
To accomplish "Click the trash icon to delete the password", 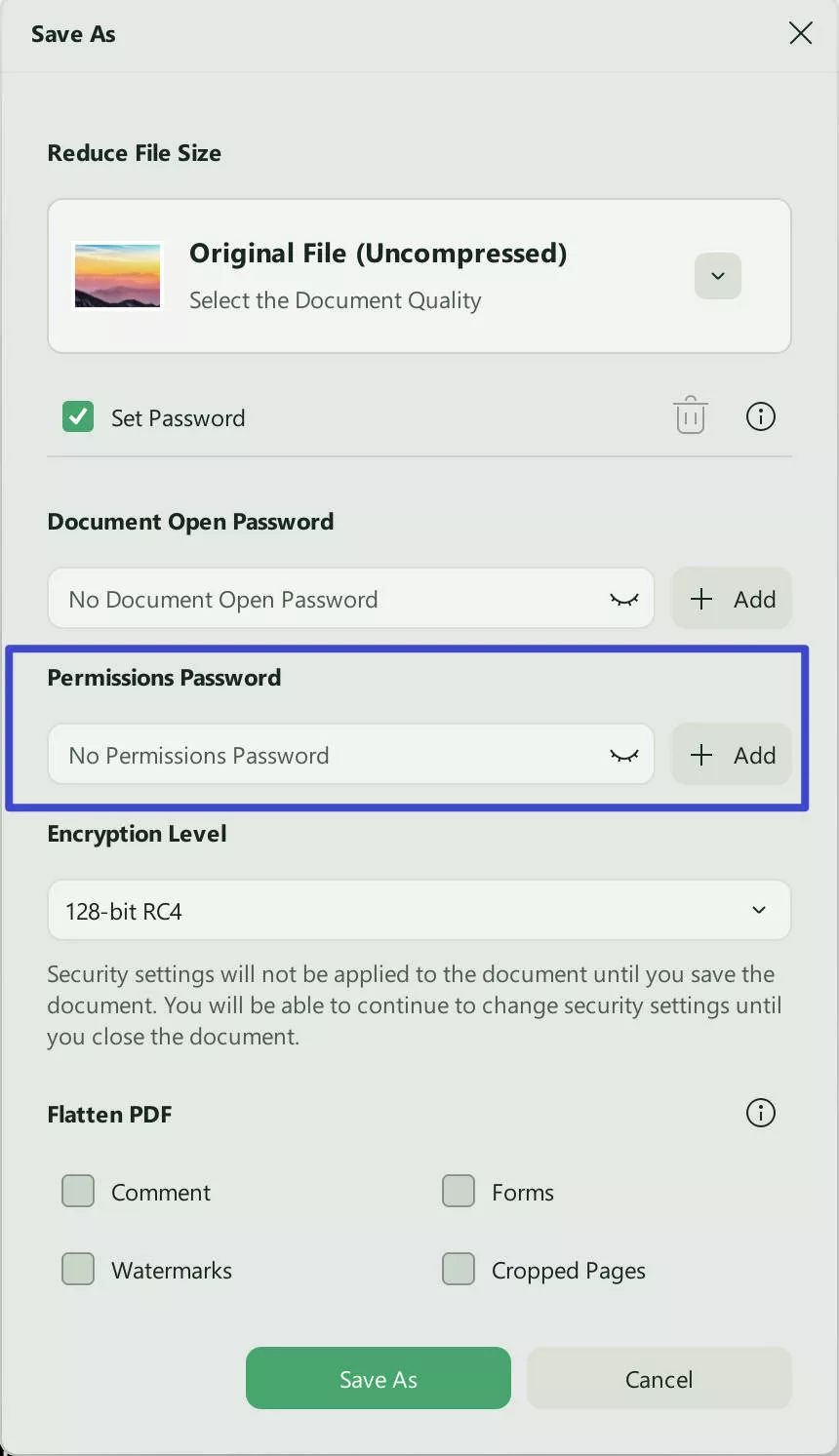I will (690, 415).
